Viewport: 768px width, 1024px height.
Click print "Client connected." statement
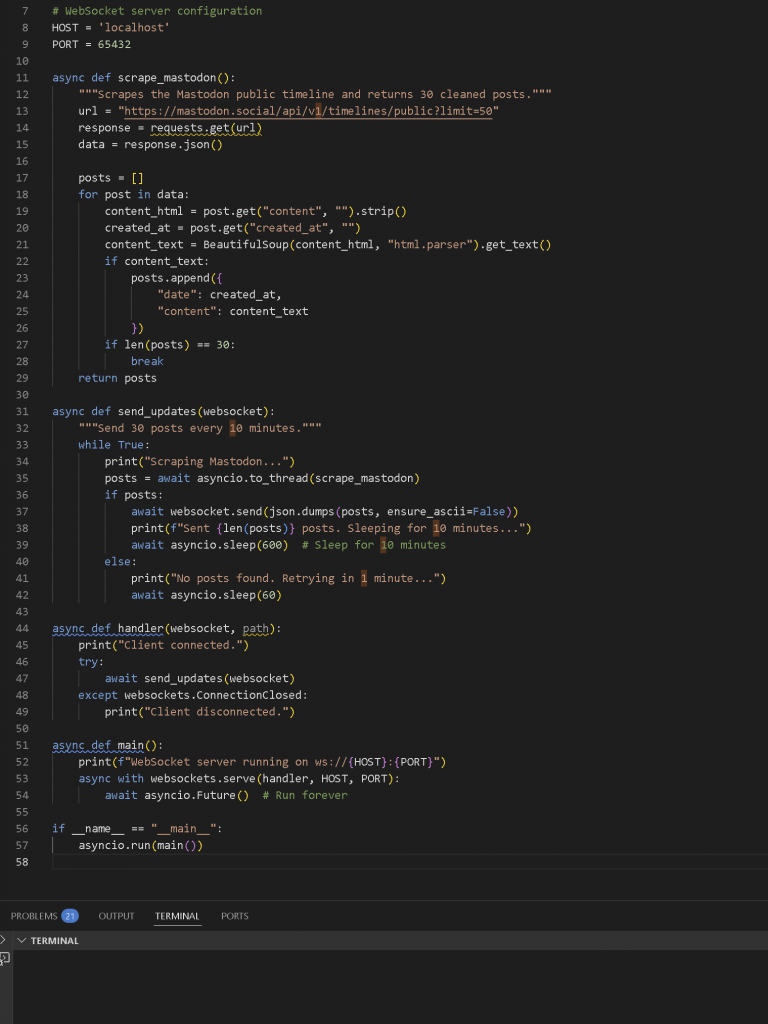click(x=164, y=645)
